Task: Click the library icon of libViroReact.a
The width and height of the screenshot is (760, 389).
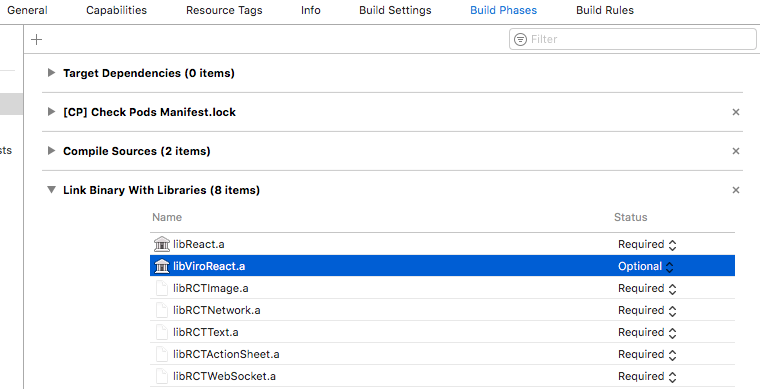Action: tap(162, 266)
